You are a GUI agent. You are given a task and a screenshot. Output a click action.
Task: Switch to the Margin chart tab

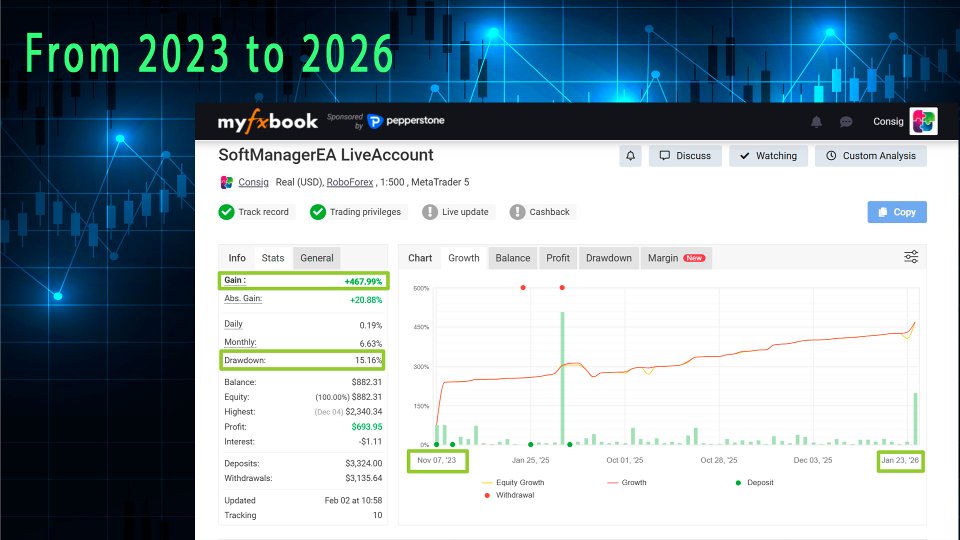point(676,258)
